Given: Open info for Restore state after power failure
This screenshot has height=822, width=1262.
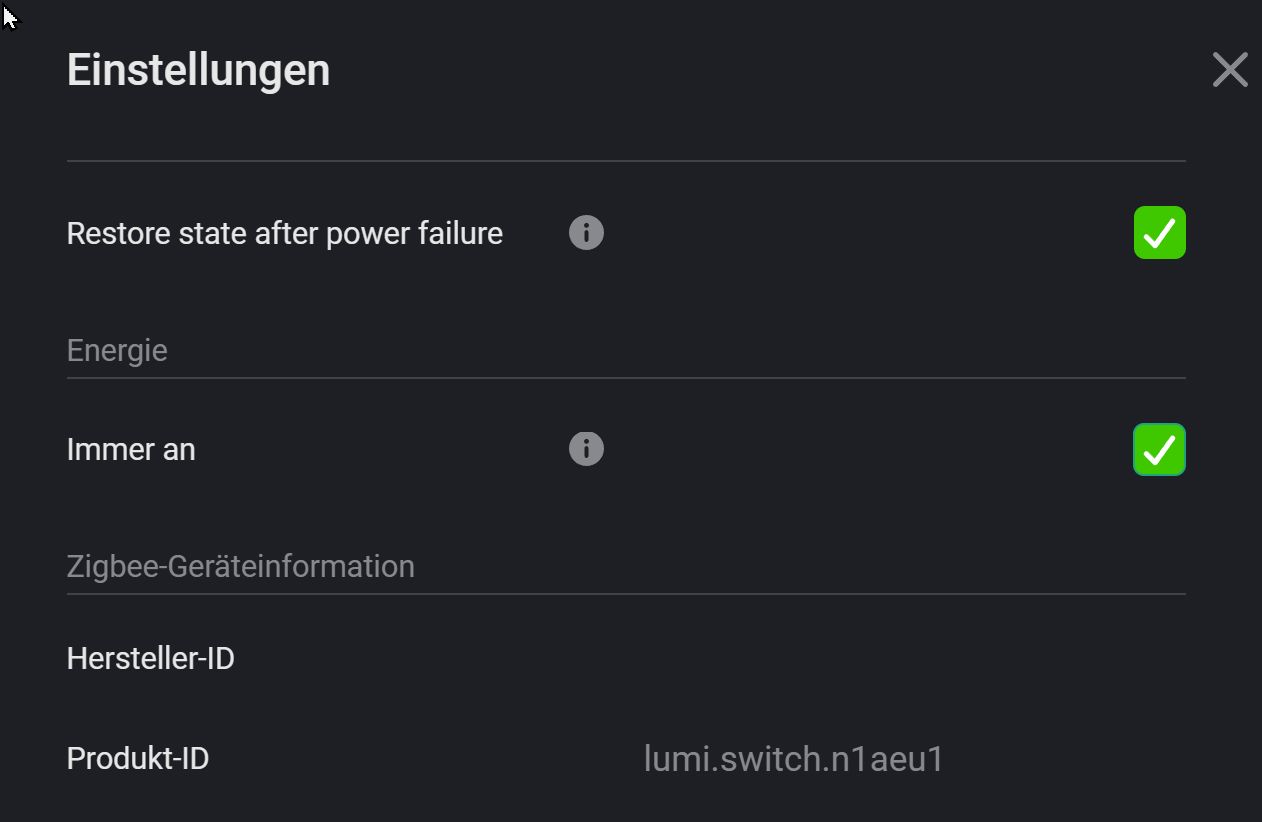Looking at the screenshot, I should 586,233.
